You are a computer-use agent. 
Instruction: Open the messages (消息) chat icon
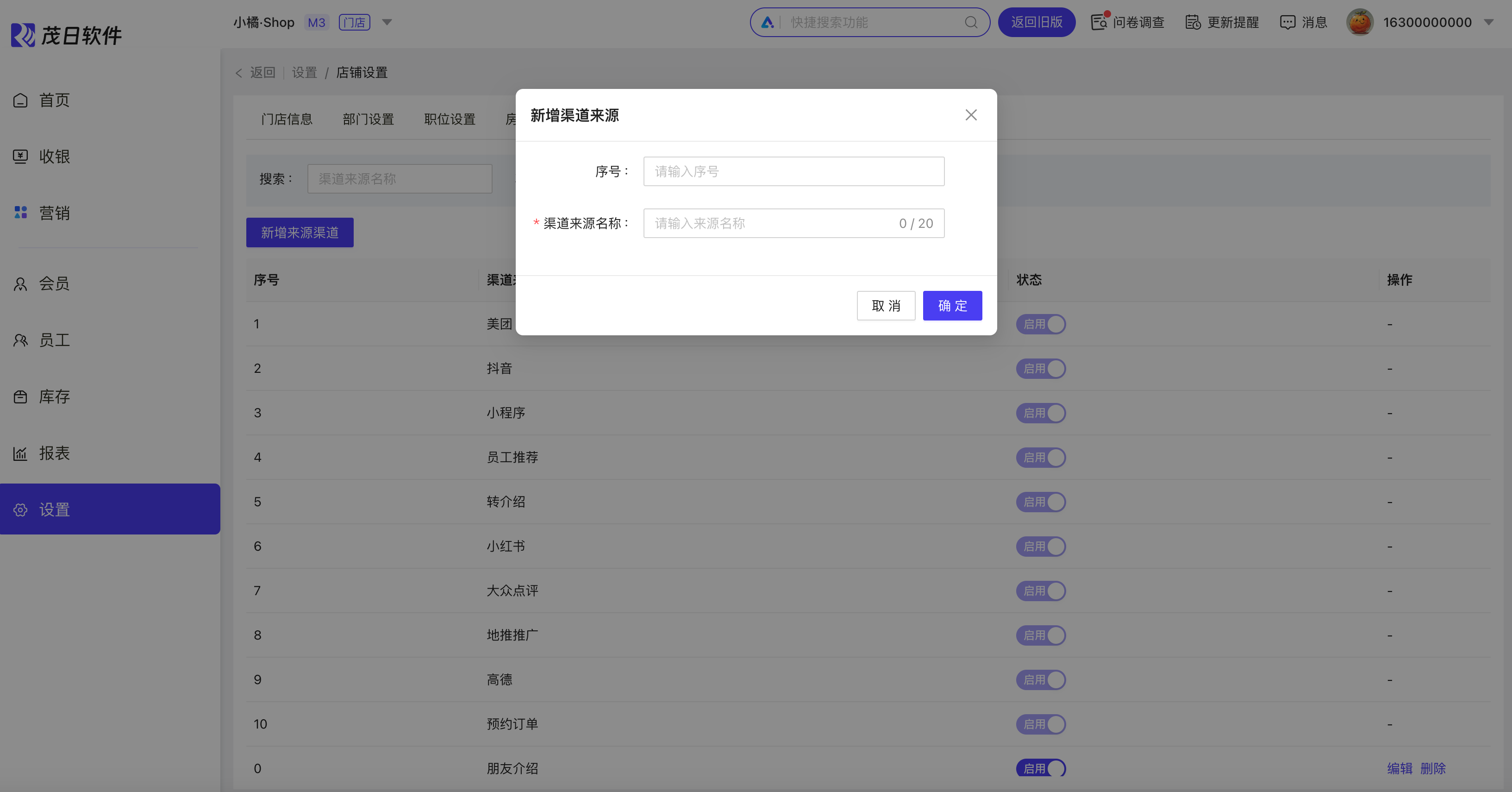pos(1287,22)
